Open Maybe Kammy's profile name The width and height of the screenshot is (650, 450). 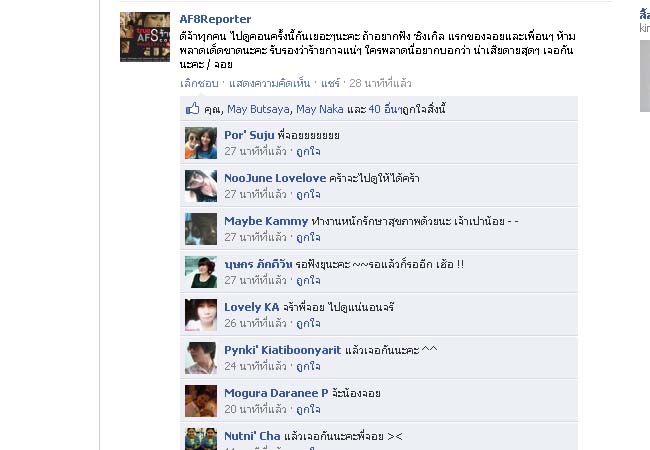[x=266, y=221]
